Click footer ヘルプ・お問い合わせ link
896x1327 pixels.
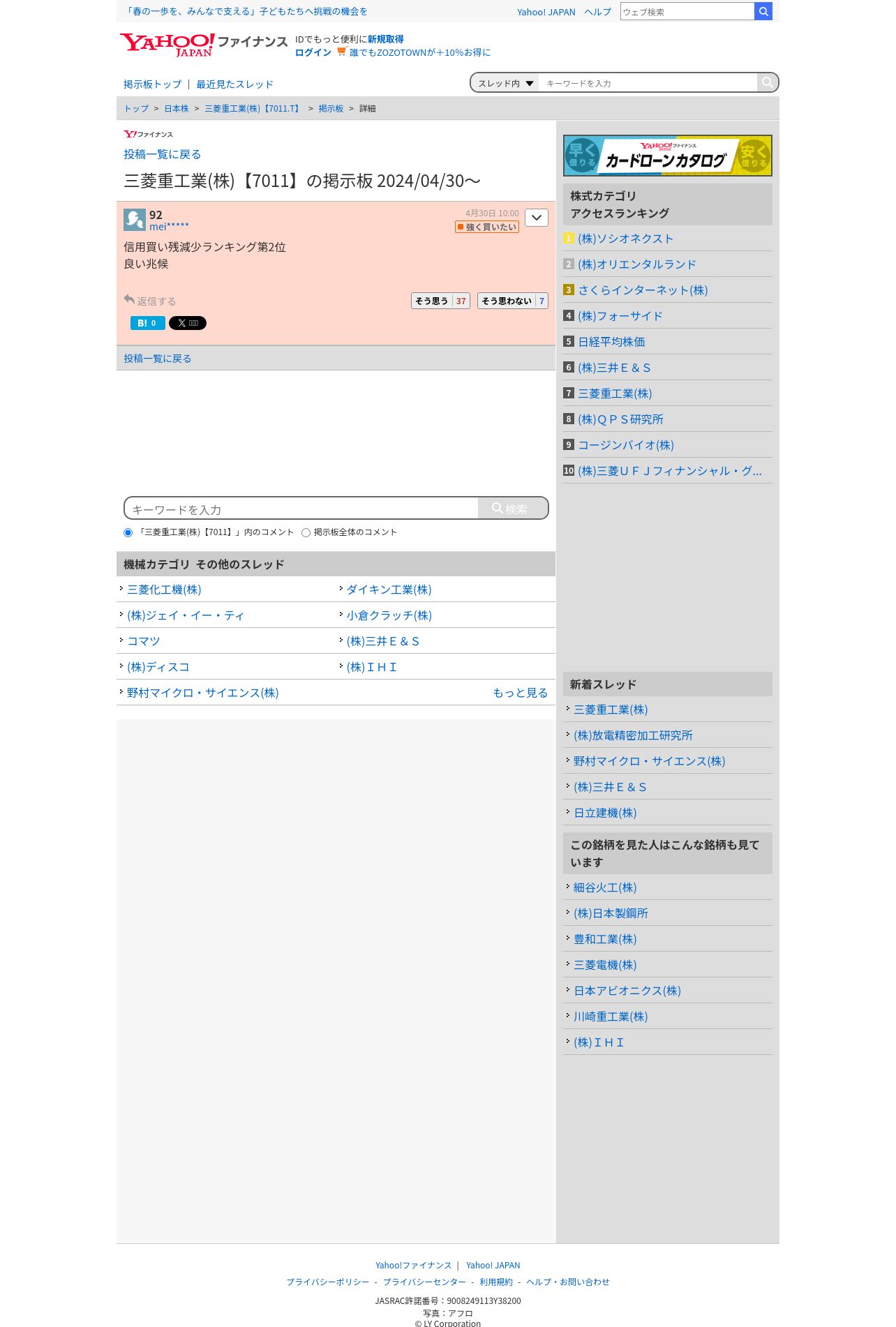tap(567, 1282)
